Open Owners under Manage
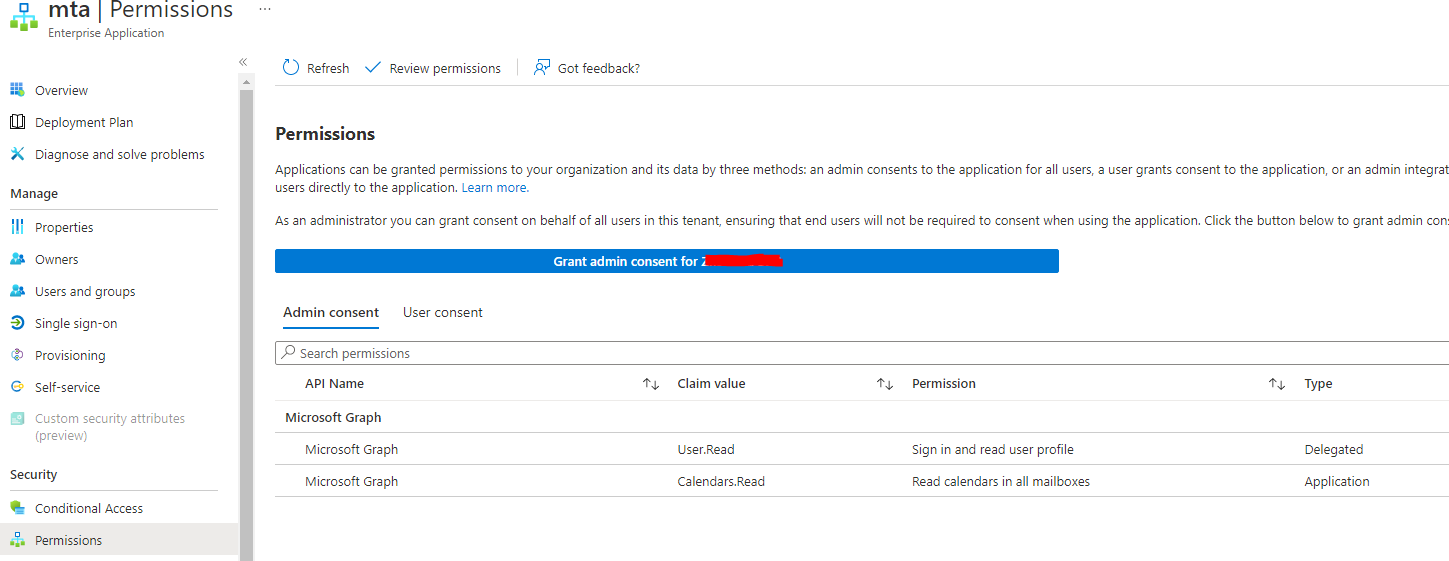This screenshot has width=1449, height=561. pos(56,259)
